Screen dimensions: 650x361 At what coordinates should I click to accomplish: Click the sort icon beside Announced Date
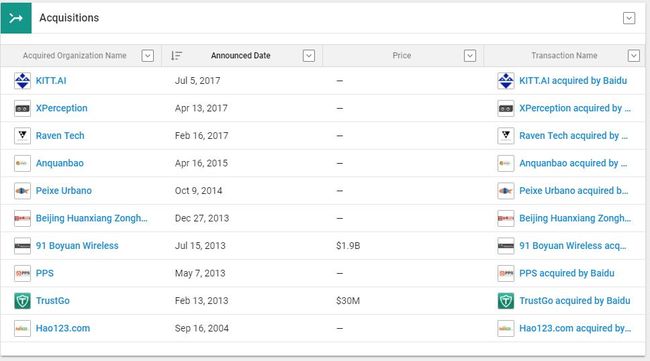click(x=177, y=56)
